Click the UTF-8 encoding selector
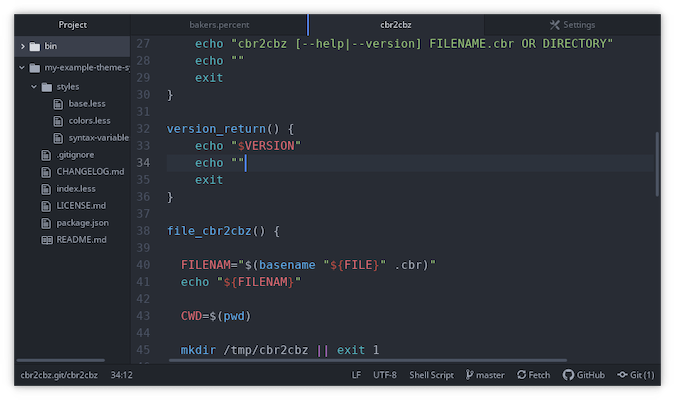675x400 pixels. click(x=385, y=375)
